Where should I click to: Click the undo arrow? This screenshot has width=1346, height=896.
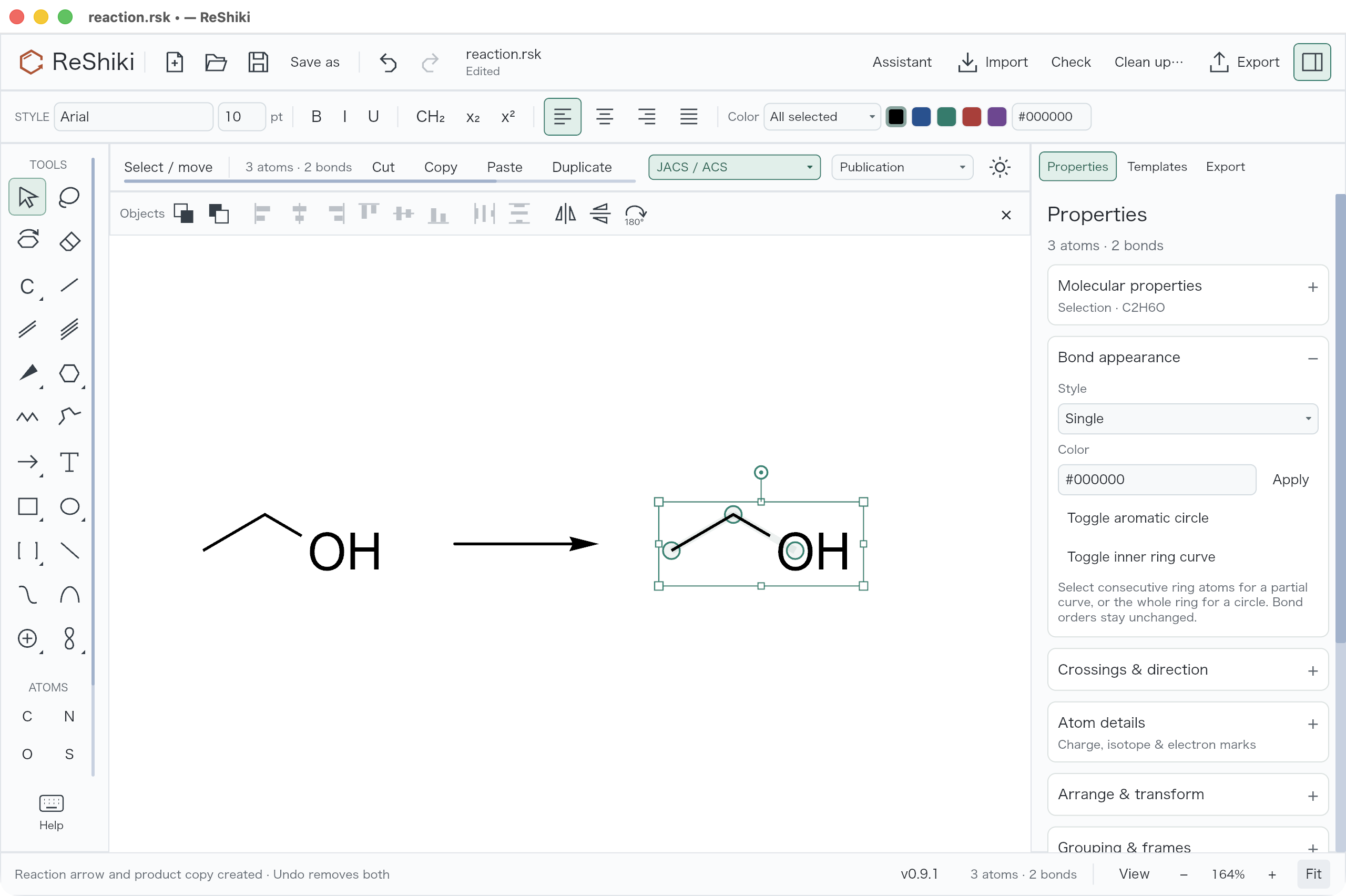pyautogui.click(x=388, y=62)
